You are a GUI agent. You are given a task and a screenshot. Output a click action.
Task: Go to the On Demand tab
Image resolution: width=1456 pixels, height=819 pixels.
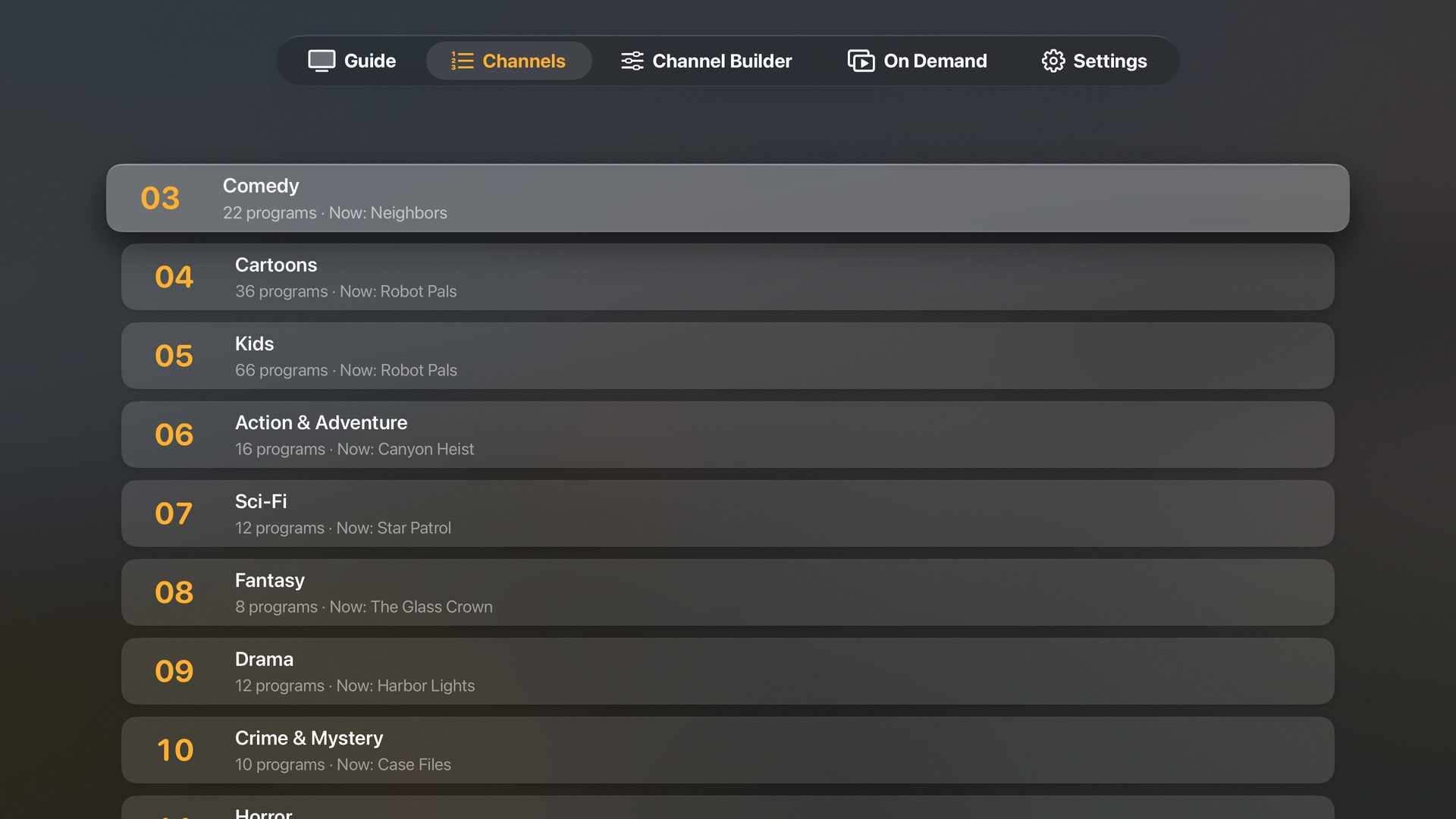917,61
